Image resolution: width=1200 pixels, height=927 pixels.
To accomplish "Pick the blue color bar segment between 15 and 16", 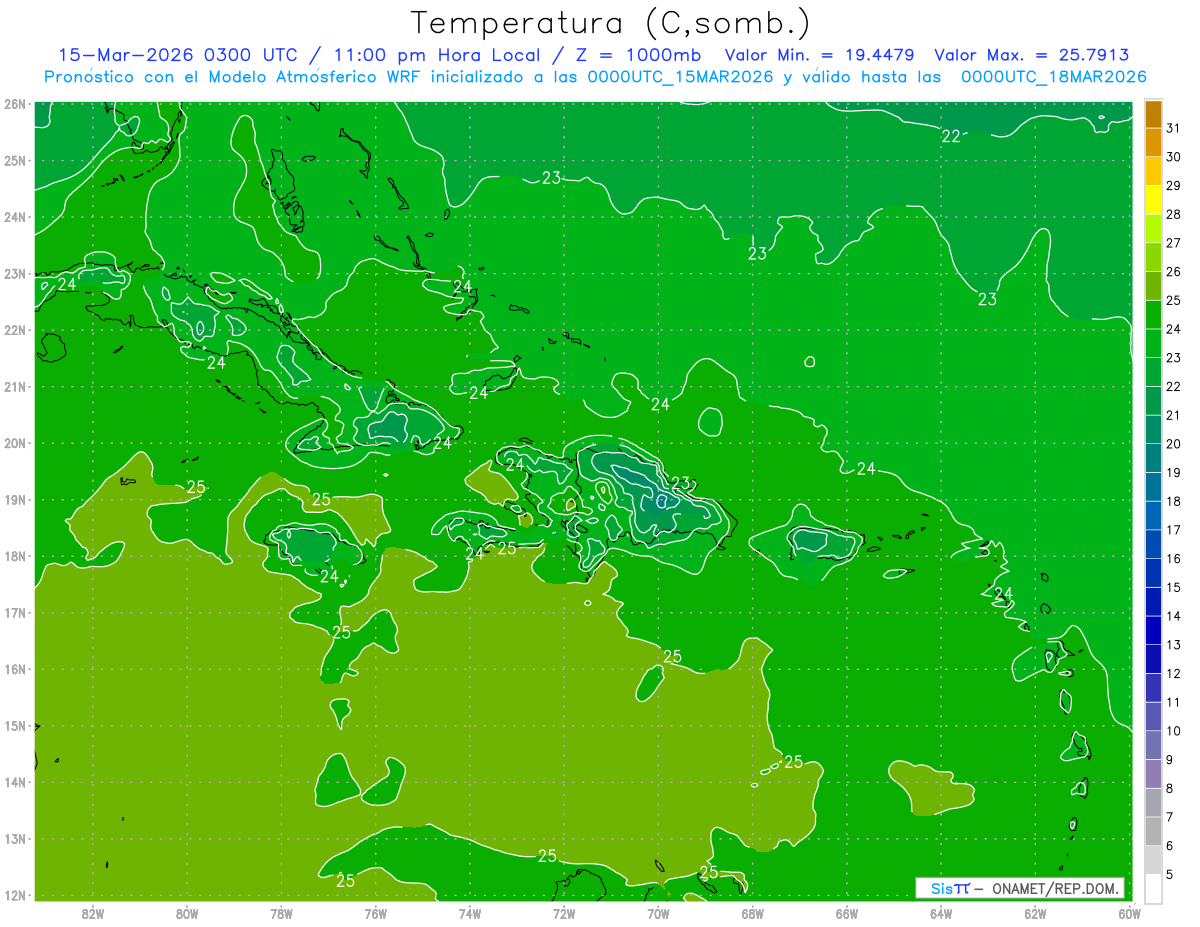I will click(x=1153, y=573).
